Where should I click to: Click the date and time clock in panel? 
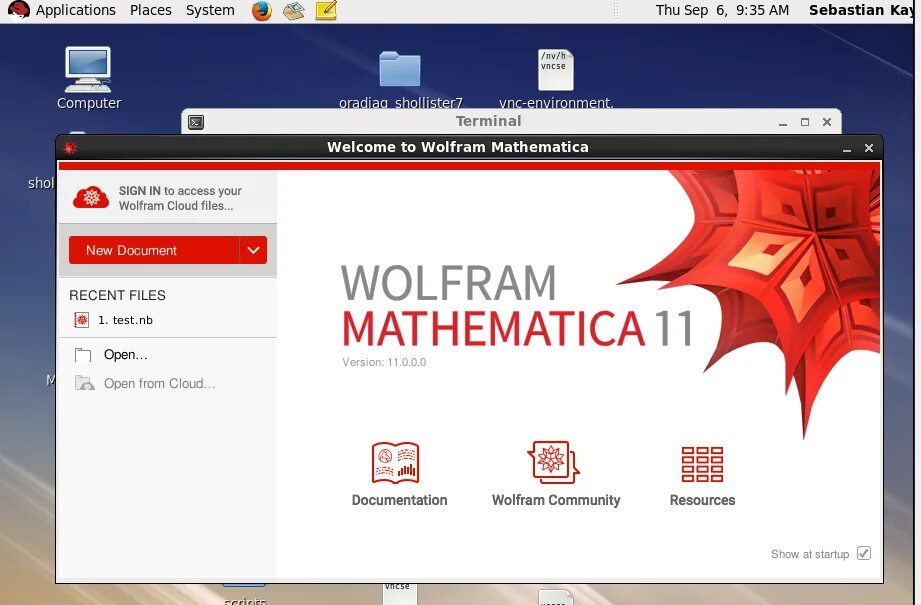coord(722,10)
